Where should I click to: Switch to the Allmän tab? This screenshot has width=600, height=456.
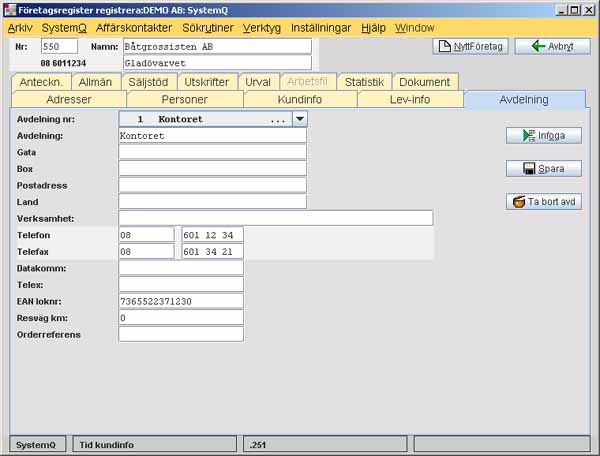coord(95,82)
